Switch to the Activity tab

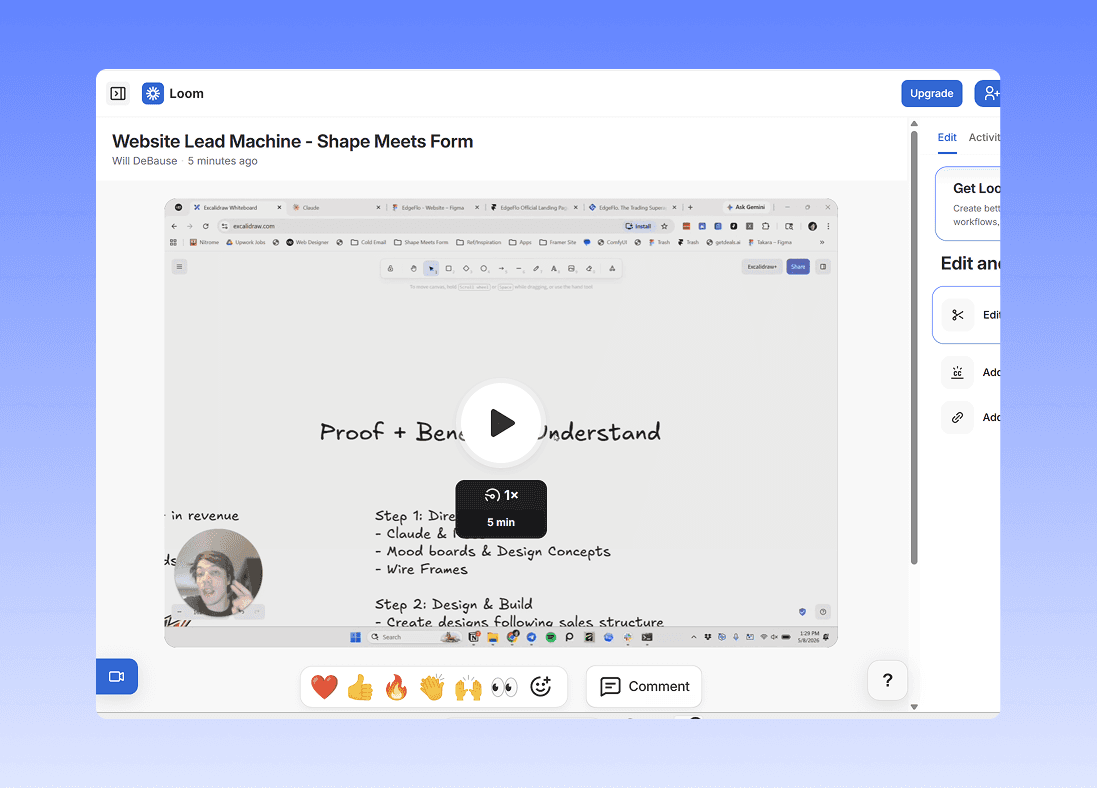tap(984, 137)
